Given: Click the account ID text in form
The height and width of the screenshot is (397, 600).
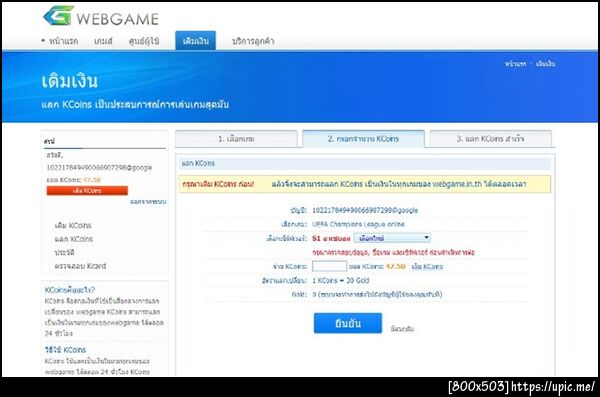Looking at the screenshot, I should click(x=365, y=210).
